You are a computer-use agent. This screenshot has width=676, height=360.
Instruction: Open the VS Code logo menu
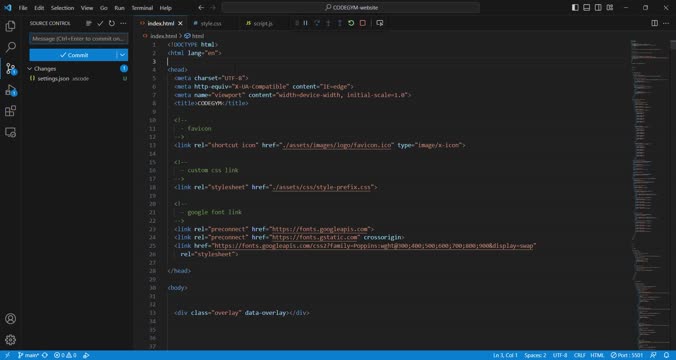(x=8, y=7)
